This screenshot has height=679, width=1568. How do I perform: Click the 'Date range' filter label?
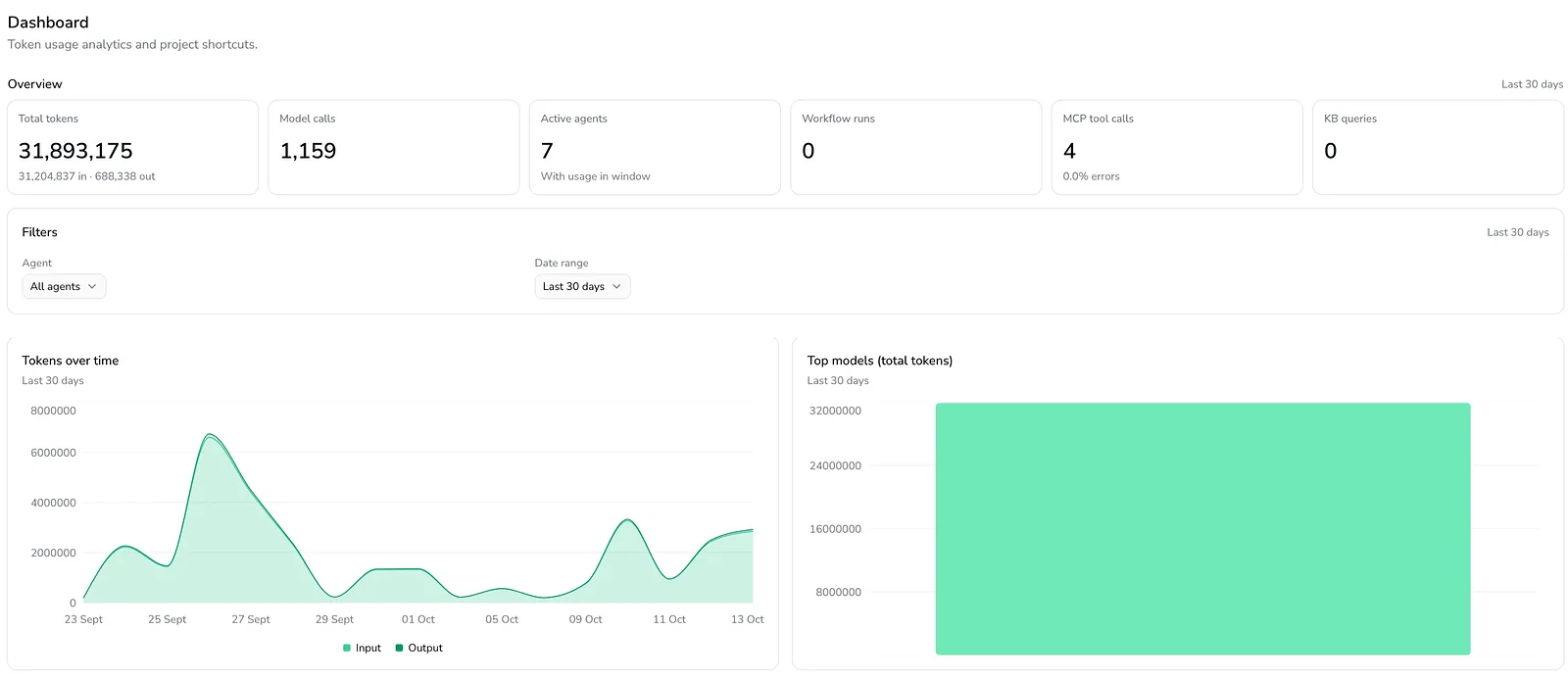pyautogui.click(x=562, y=263)
